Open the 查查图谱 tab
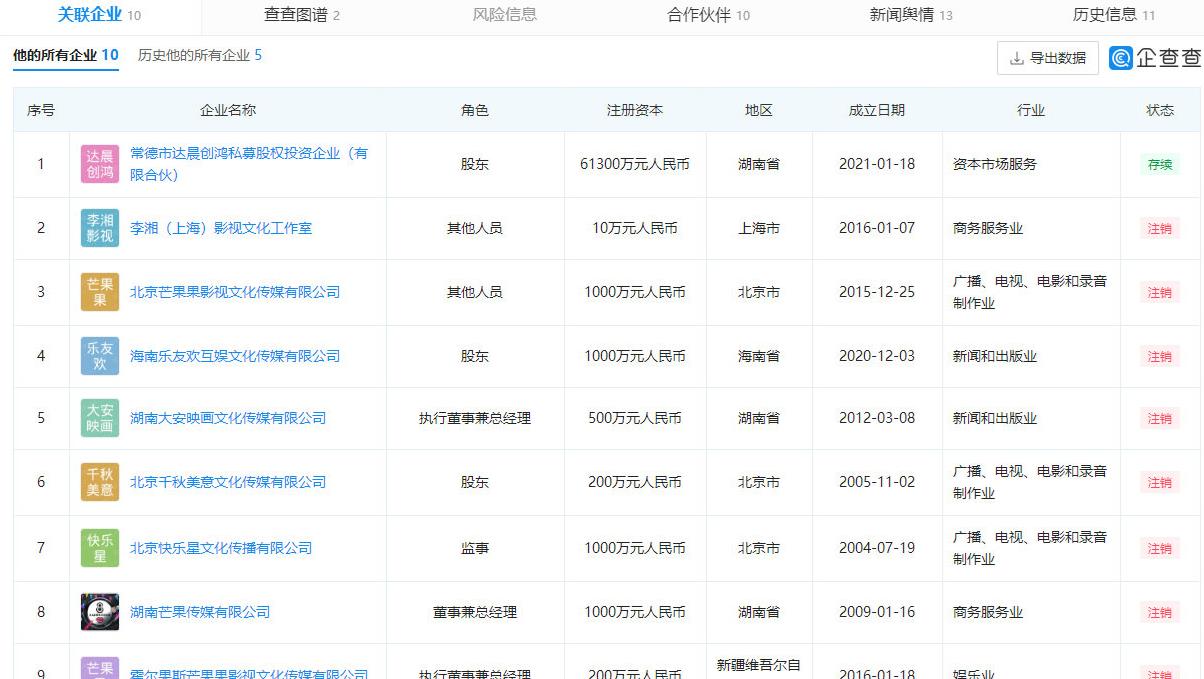This screenshot has width=1204, height=679. click(302, 15)
